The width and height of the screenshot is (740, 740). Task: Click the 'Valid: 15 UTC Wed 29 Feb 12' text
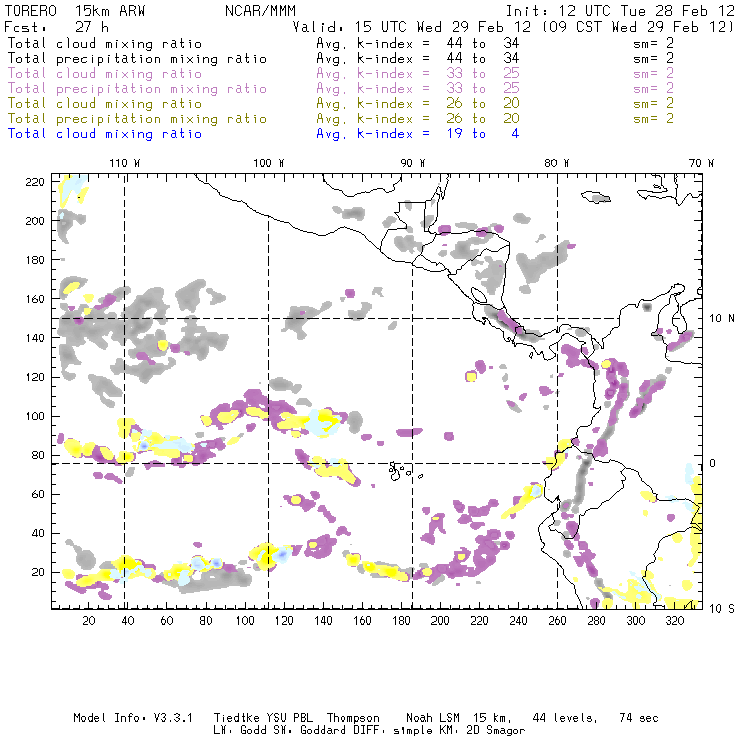click(x=412, y=27)
